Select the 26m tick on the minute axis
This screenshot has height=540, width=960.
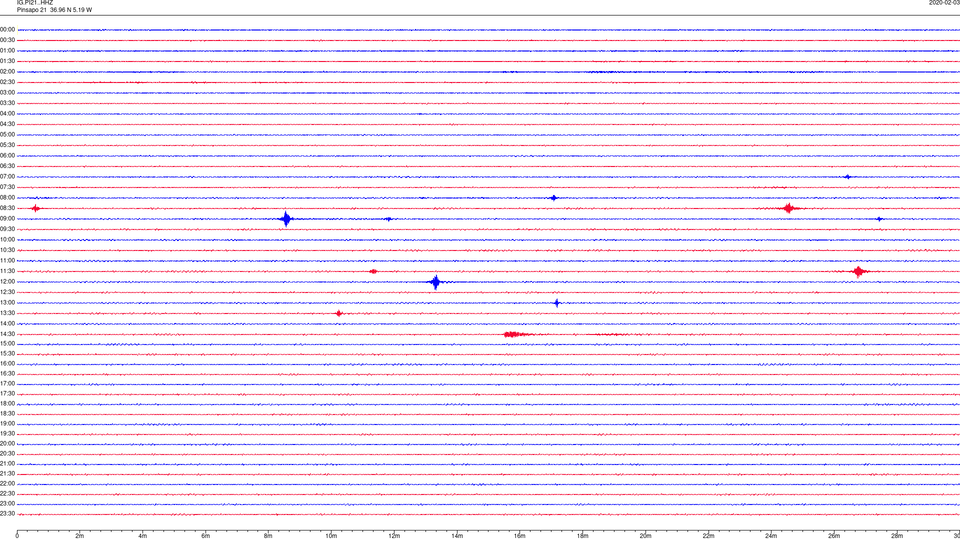(x=834, y=536)
